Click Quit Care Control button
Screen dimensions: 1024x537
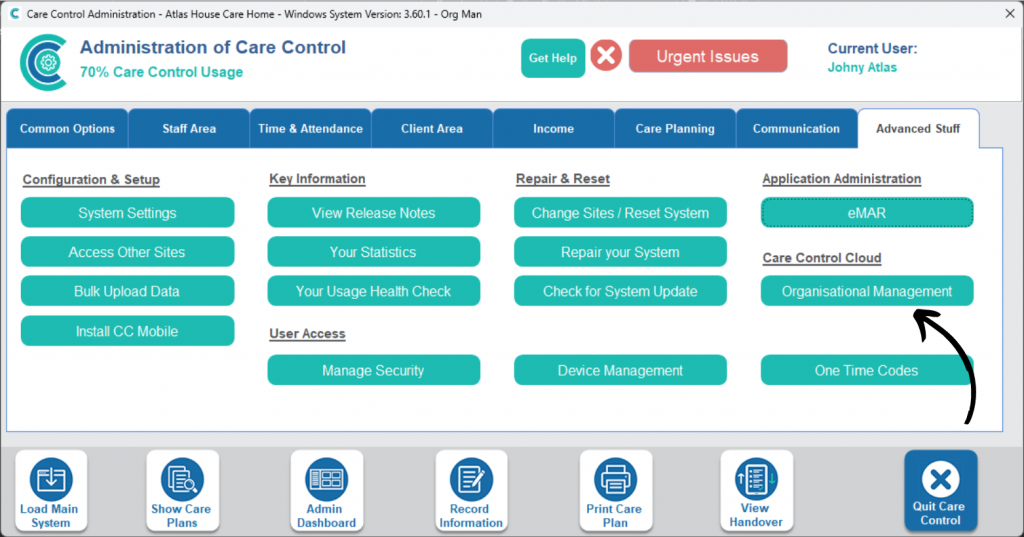click(x=940, y=490)
